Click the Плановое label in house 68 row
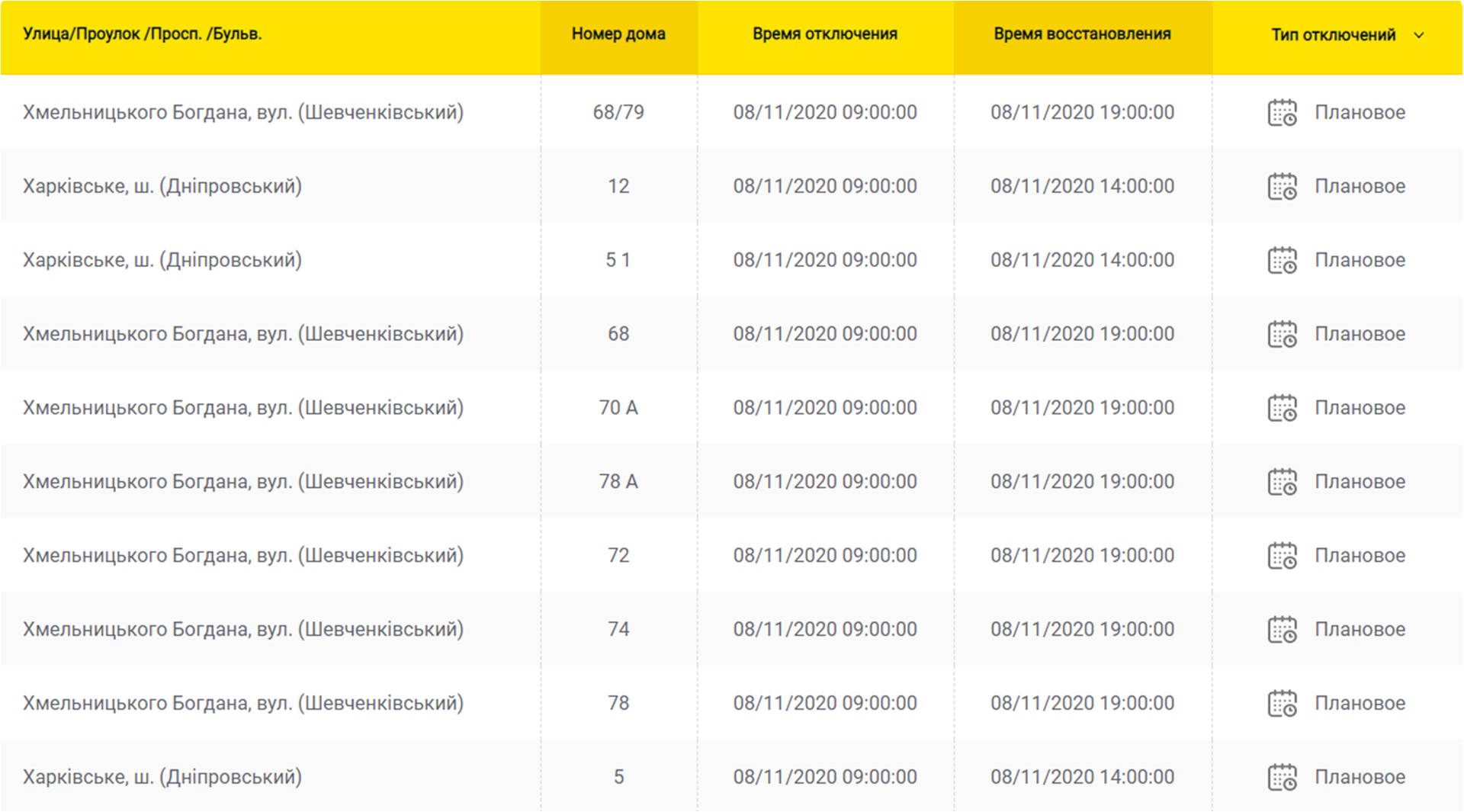 pos(1360,334)
